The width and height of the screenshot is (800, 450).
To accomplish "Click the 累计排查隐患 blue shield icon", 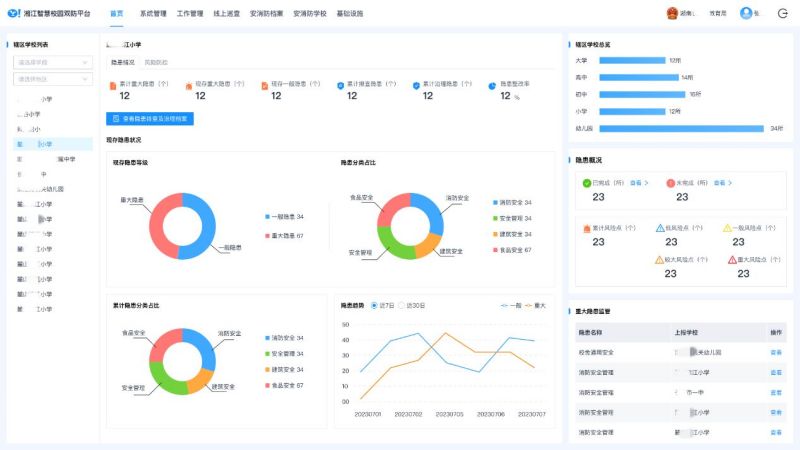I will [340, 85].
